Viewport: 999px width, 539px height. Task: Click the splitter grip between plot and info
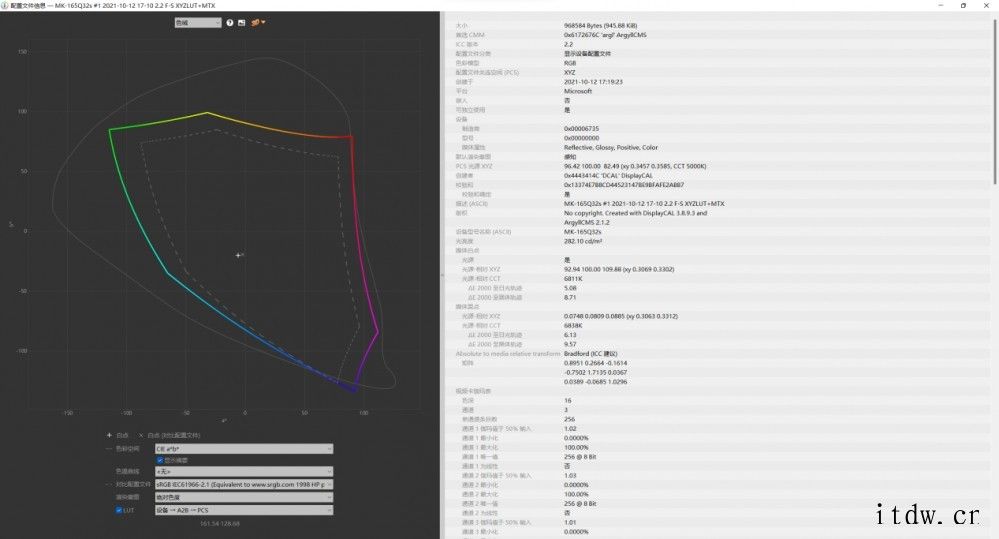tap(442, 275)
